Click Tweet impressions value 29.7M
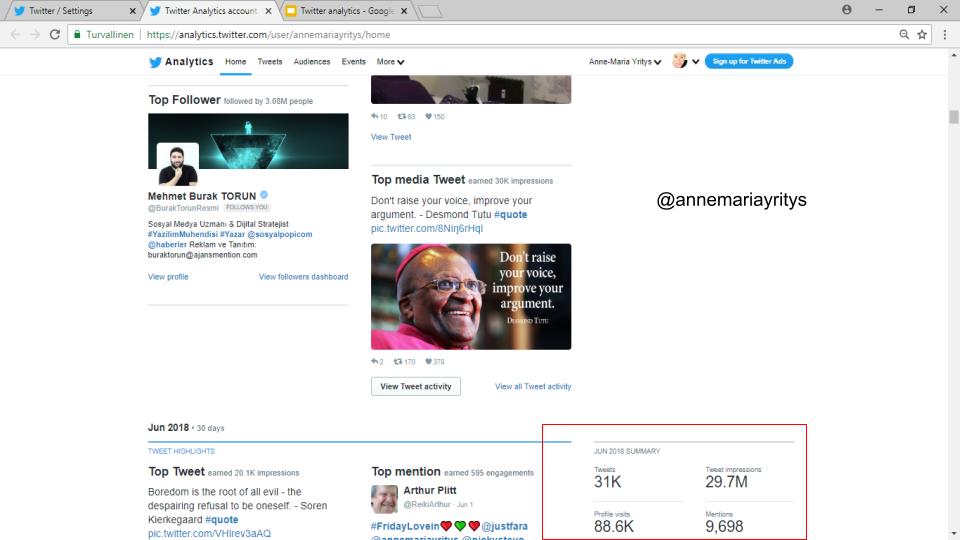The height and width of the screenshot is (540, 960). 726,482
